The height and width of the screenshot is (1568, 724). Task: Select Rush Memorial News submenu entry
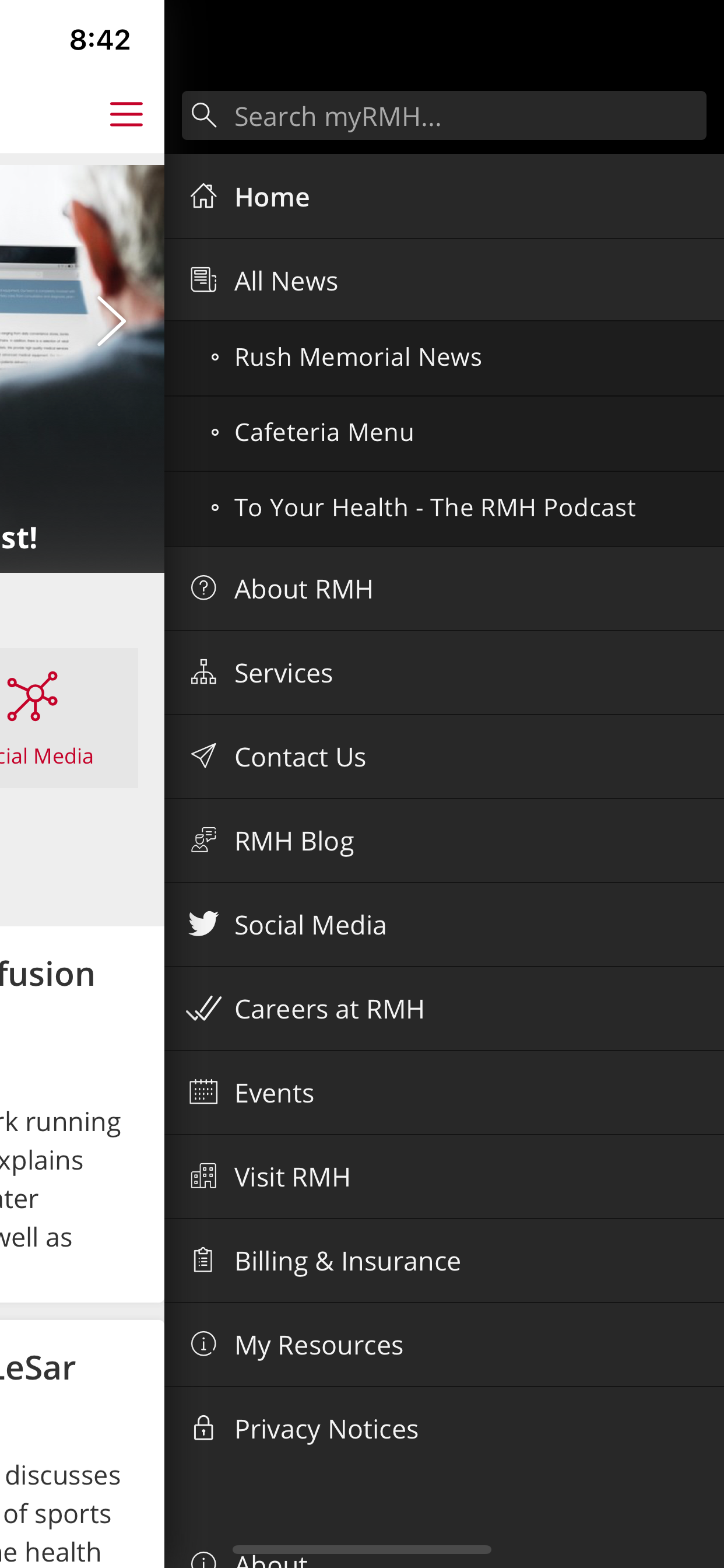[x=444, y=358]
